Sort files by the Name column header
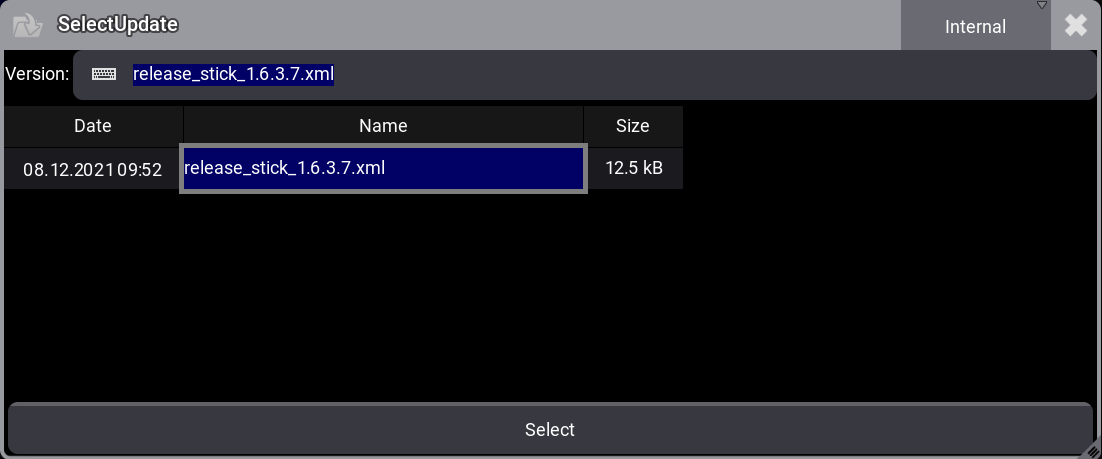Viewport: 1102px width, 459px height. (383, 126)
